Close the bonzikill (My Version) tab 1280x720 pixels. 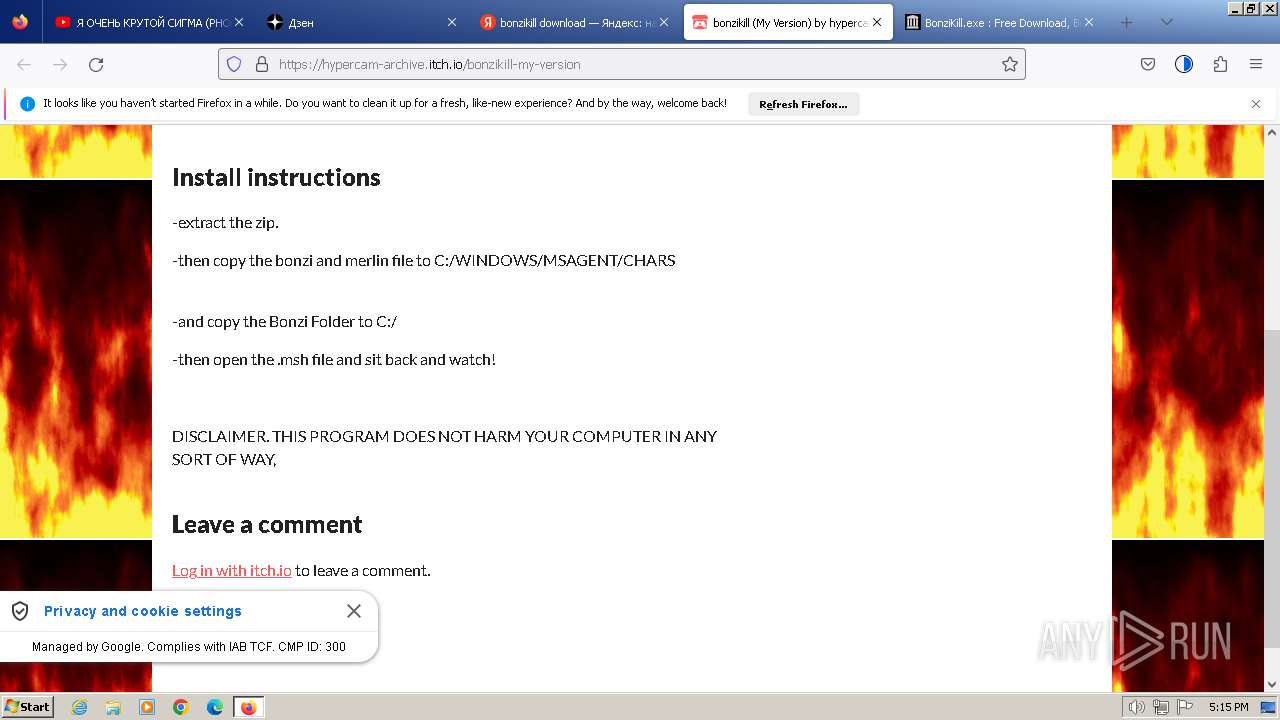coord(877,22)
